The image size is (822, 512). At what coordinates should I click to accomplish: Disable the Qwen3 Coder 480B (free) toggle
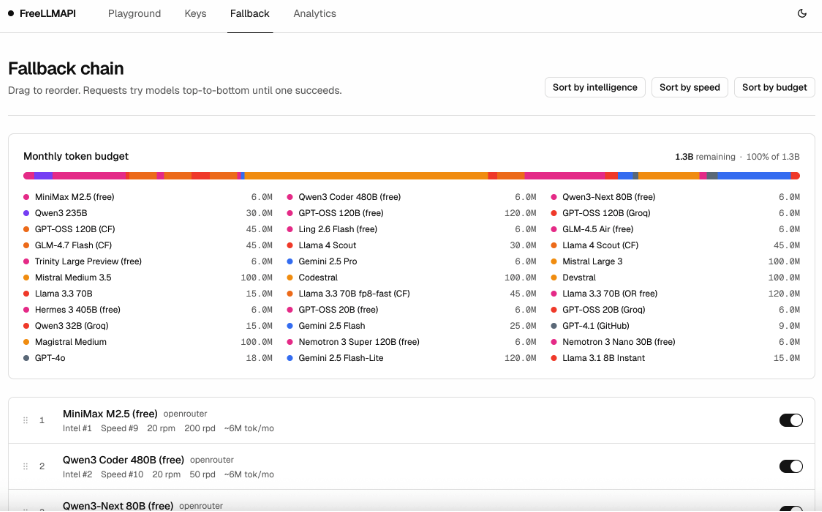(791, 466)
